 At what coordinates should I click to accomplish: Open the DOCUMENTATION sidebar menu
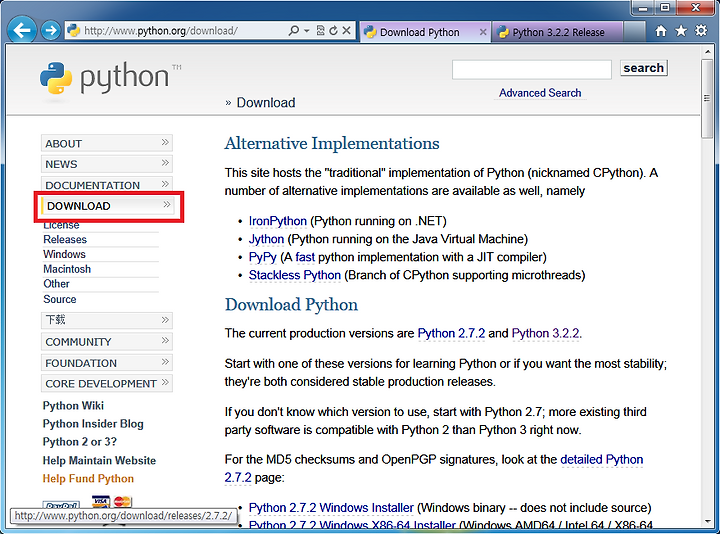[107, 185]
